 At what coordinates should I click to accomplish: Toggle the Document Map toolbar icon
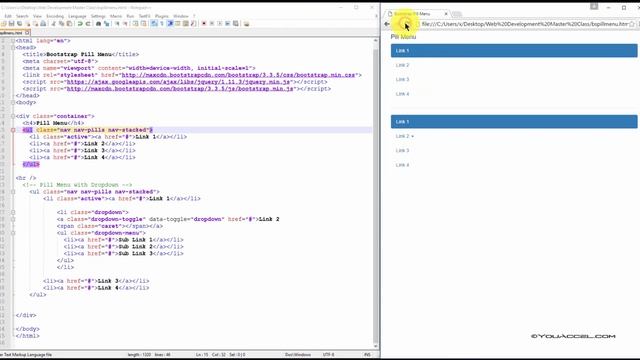click(x=186, y=24)
